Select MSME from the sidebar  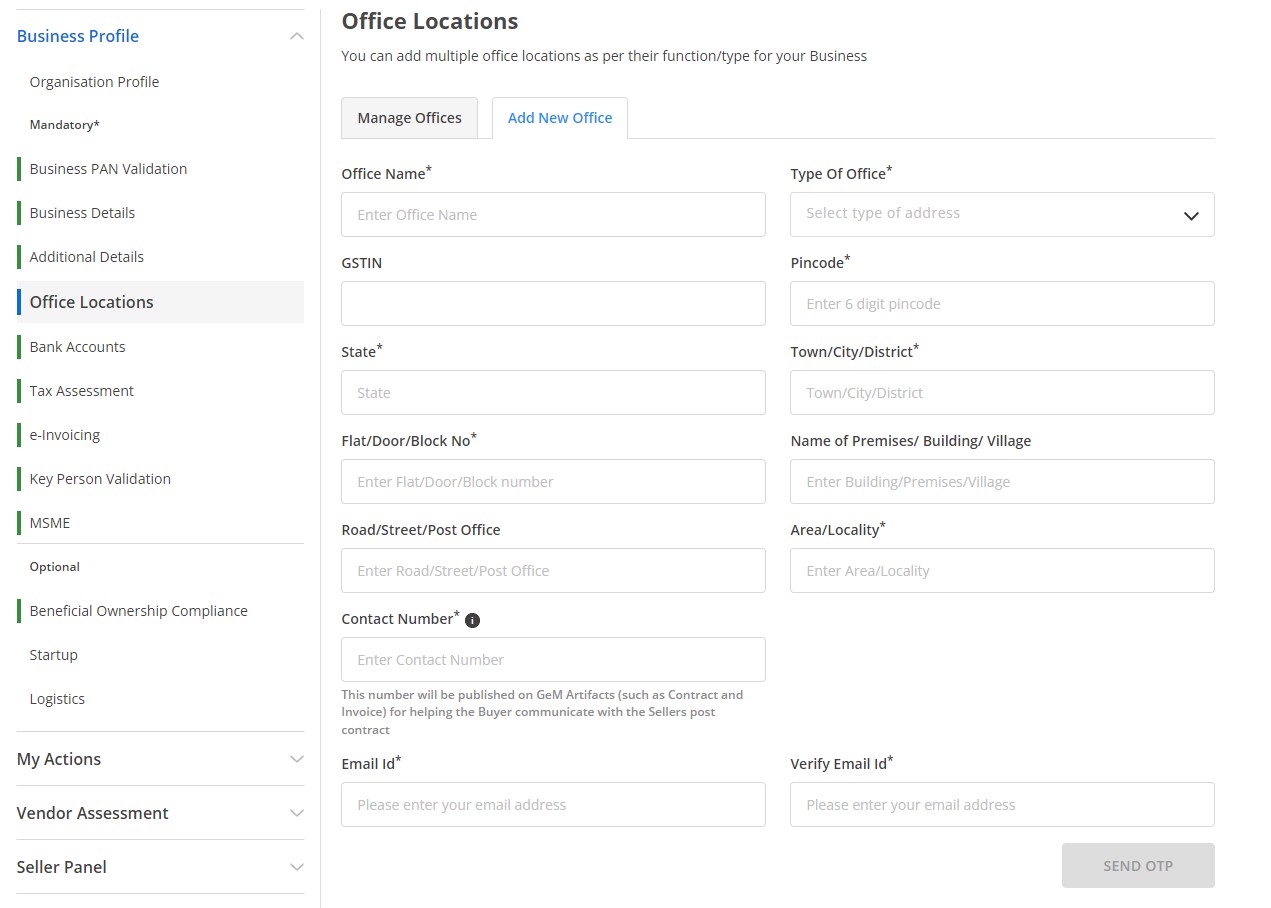[49, 522]
